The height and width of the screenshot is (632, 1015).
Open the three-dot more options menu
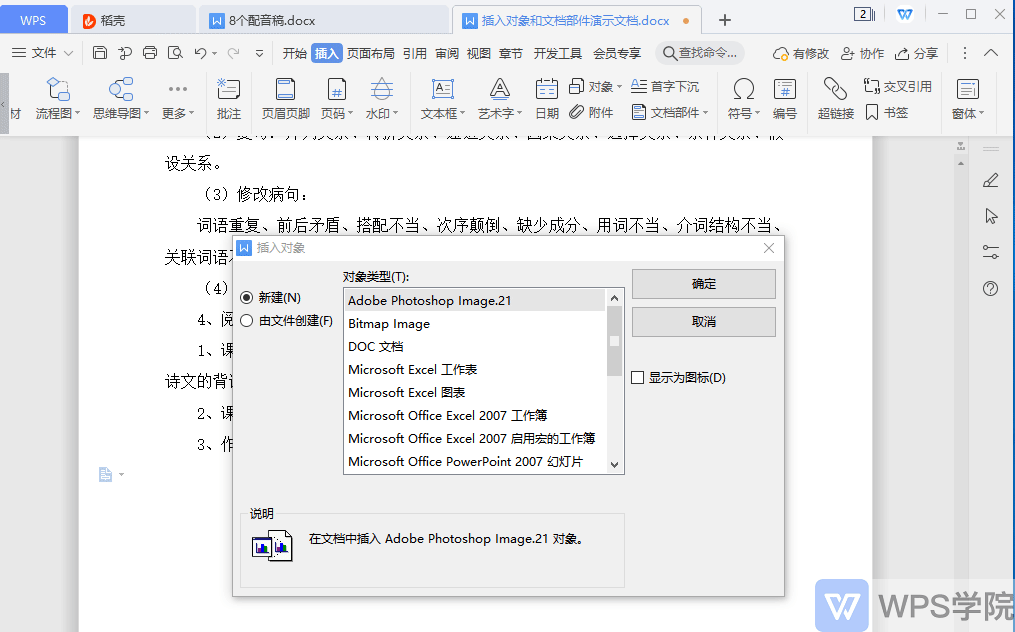[x=965, y=53]
